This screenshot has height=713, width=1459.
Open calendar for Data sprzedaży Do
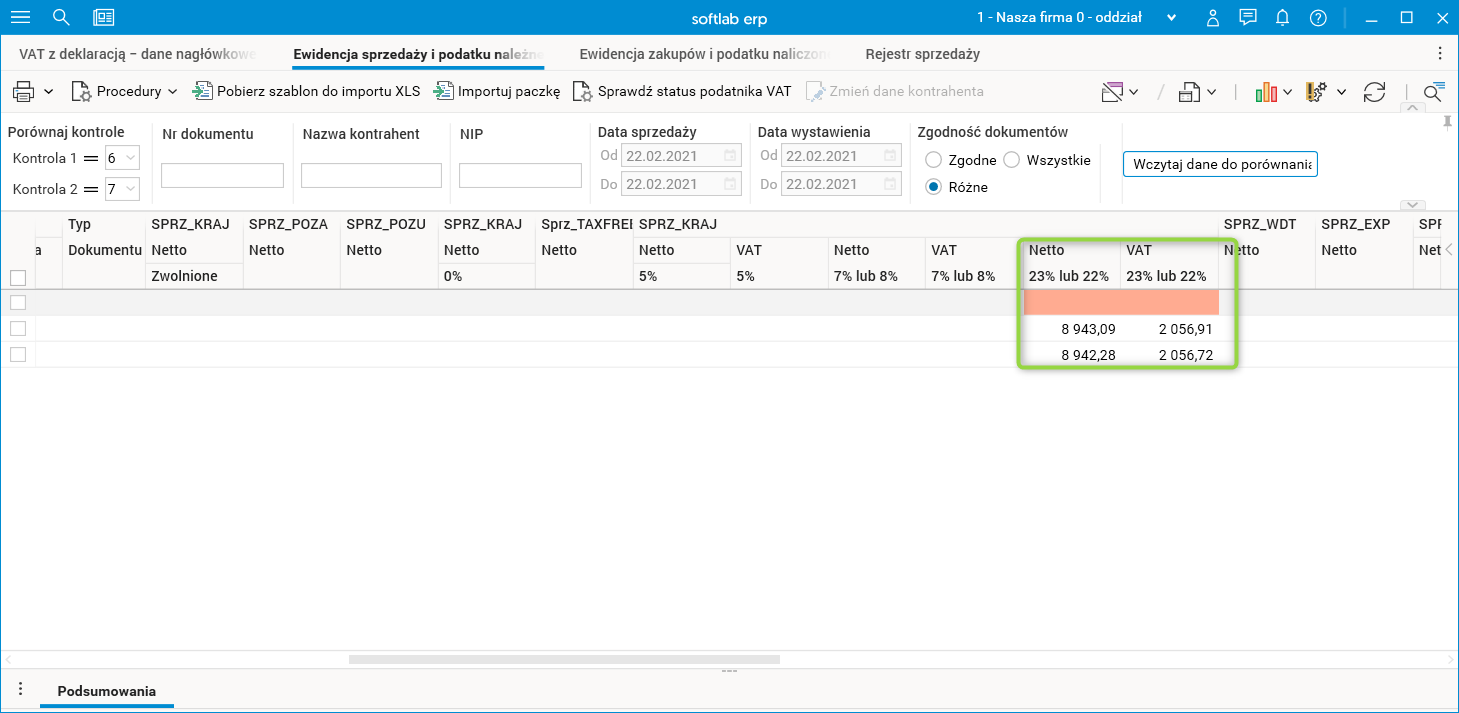(x=730, y=184)
